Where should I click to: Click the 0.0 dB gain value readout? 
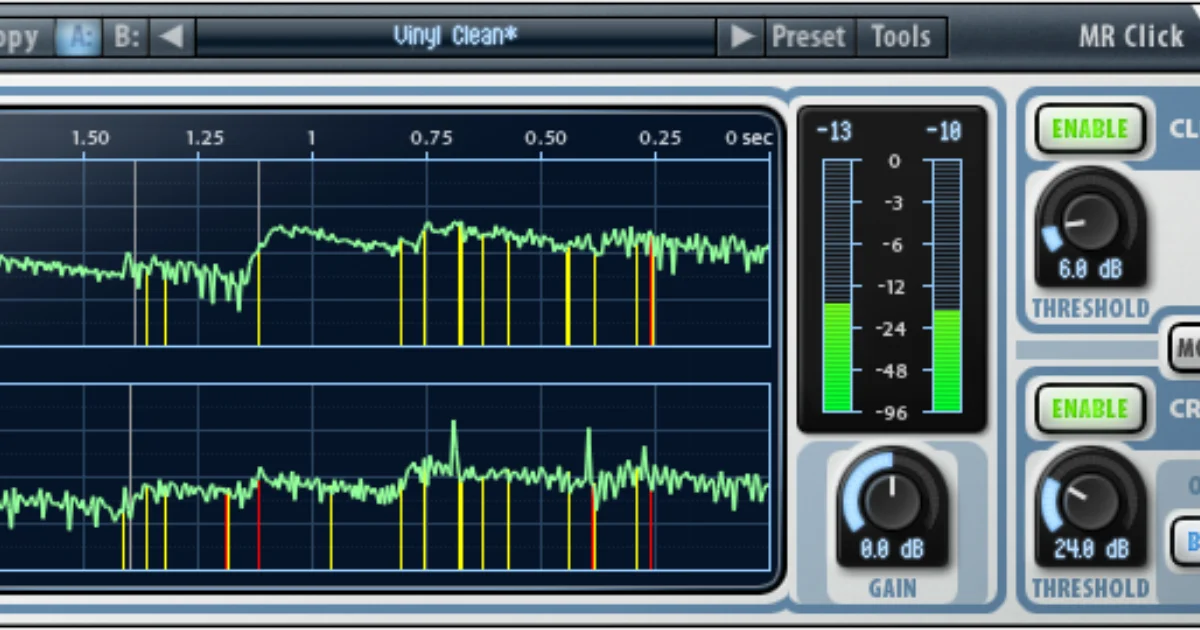pos(893,550)
